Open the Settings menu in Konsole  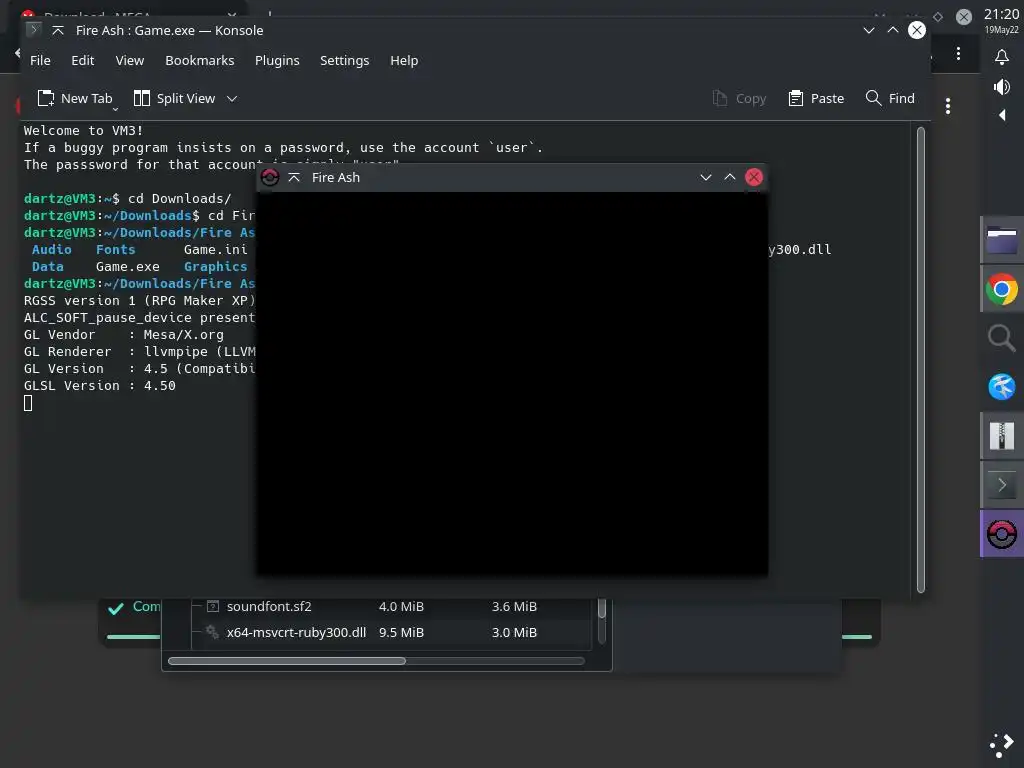[344, 60]
